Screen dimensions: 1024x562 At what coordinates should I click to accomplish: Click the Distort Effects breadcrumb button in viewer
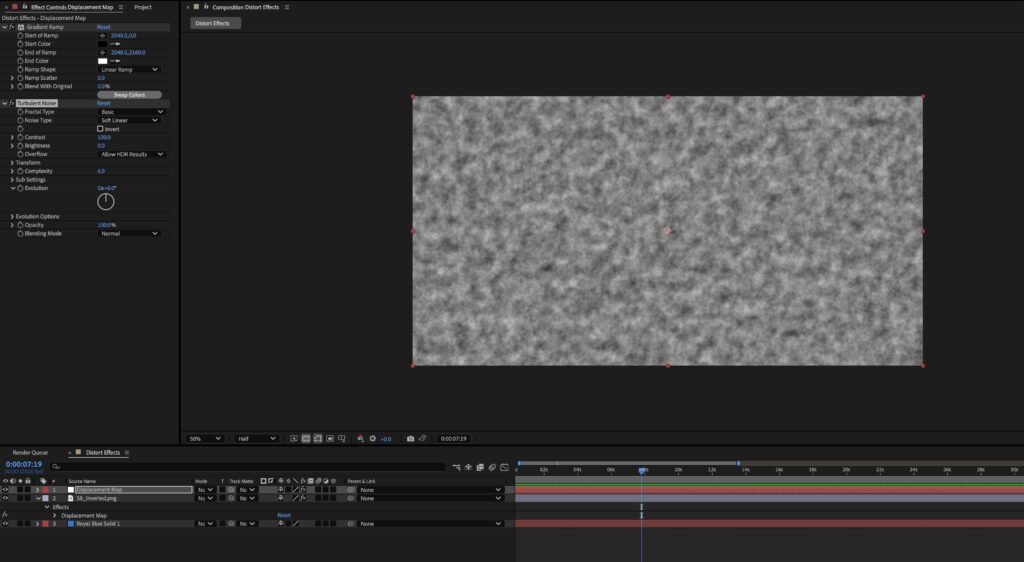pyautogui.click(x=216, y=23)
